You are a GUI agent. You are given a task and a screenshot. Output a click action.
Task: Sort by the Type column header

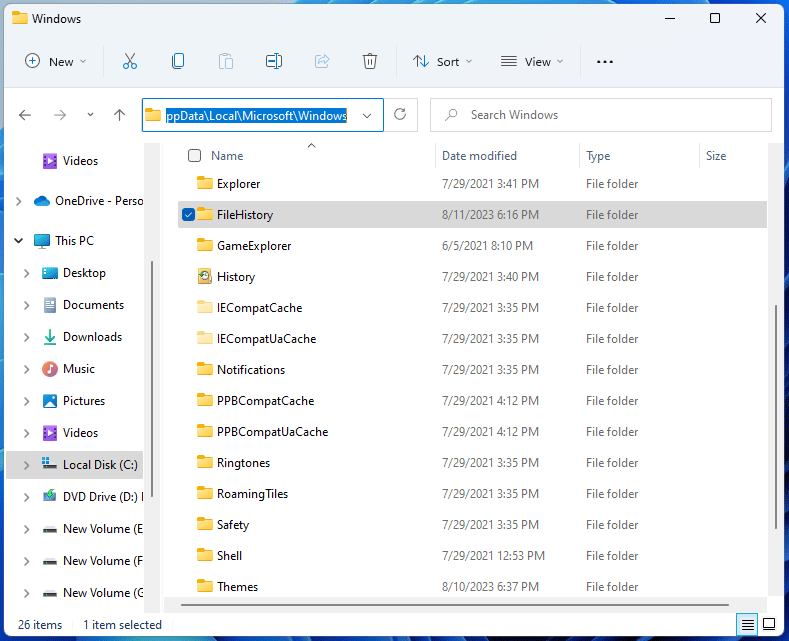coord(598,156)
